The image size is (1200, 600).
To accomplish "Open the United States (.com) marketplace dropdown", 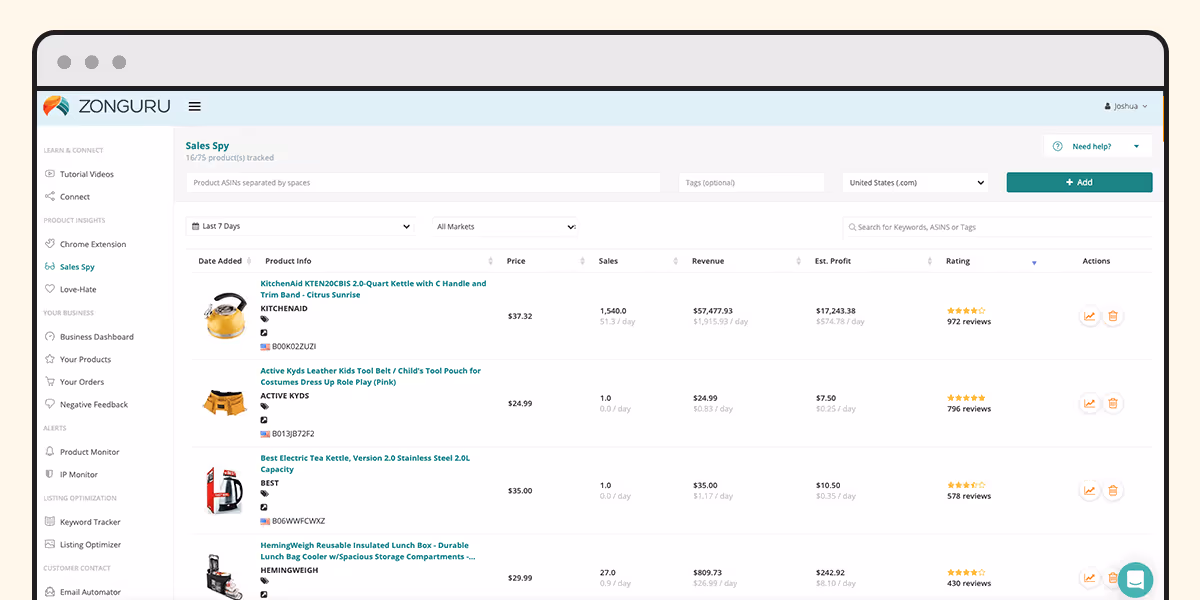I will coord(915,183).
